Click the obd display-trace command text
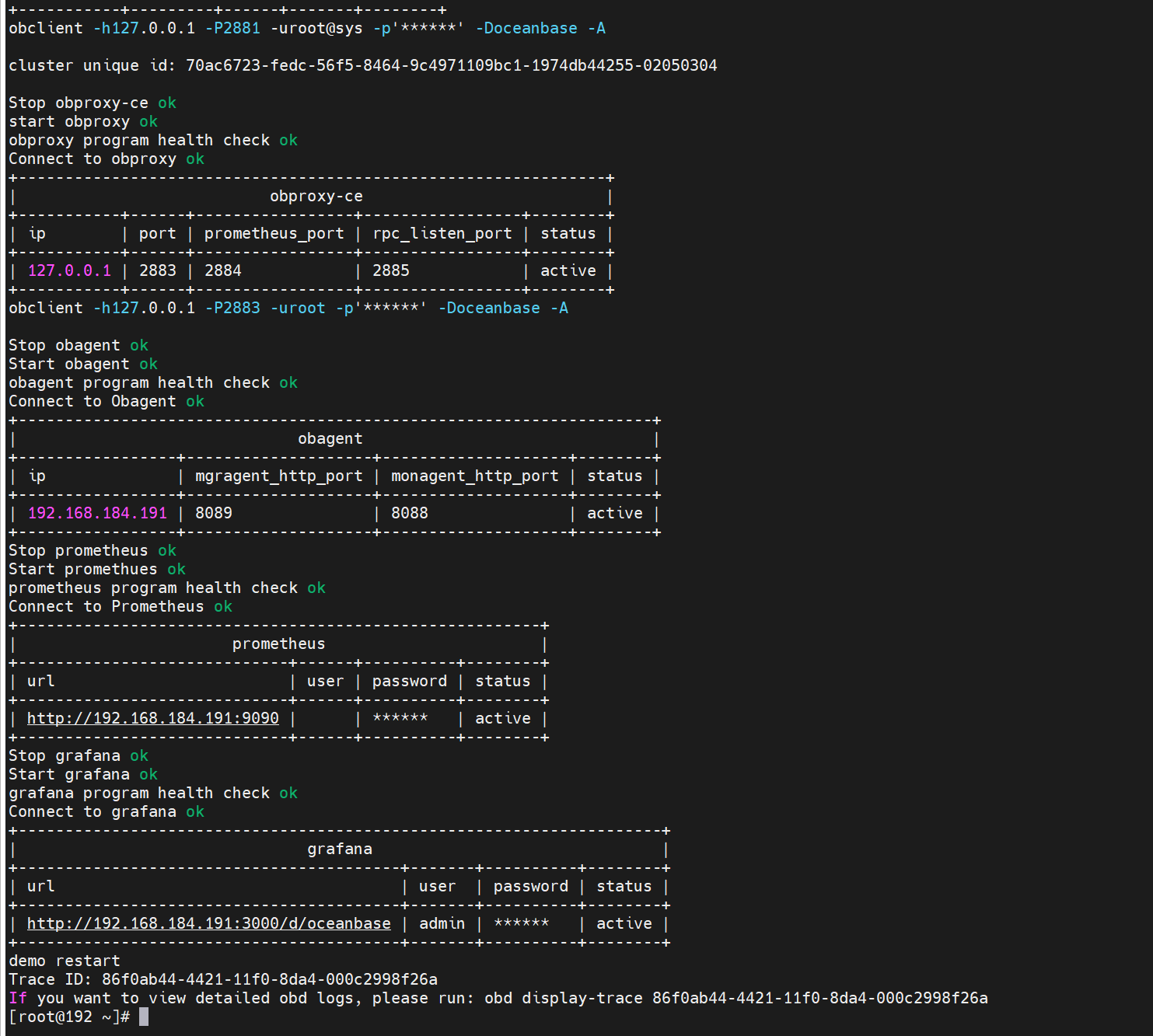1153x1036 pixels. (x=736, y=998)
